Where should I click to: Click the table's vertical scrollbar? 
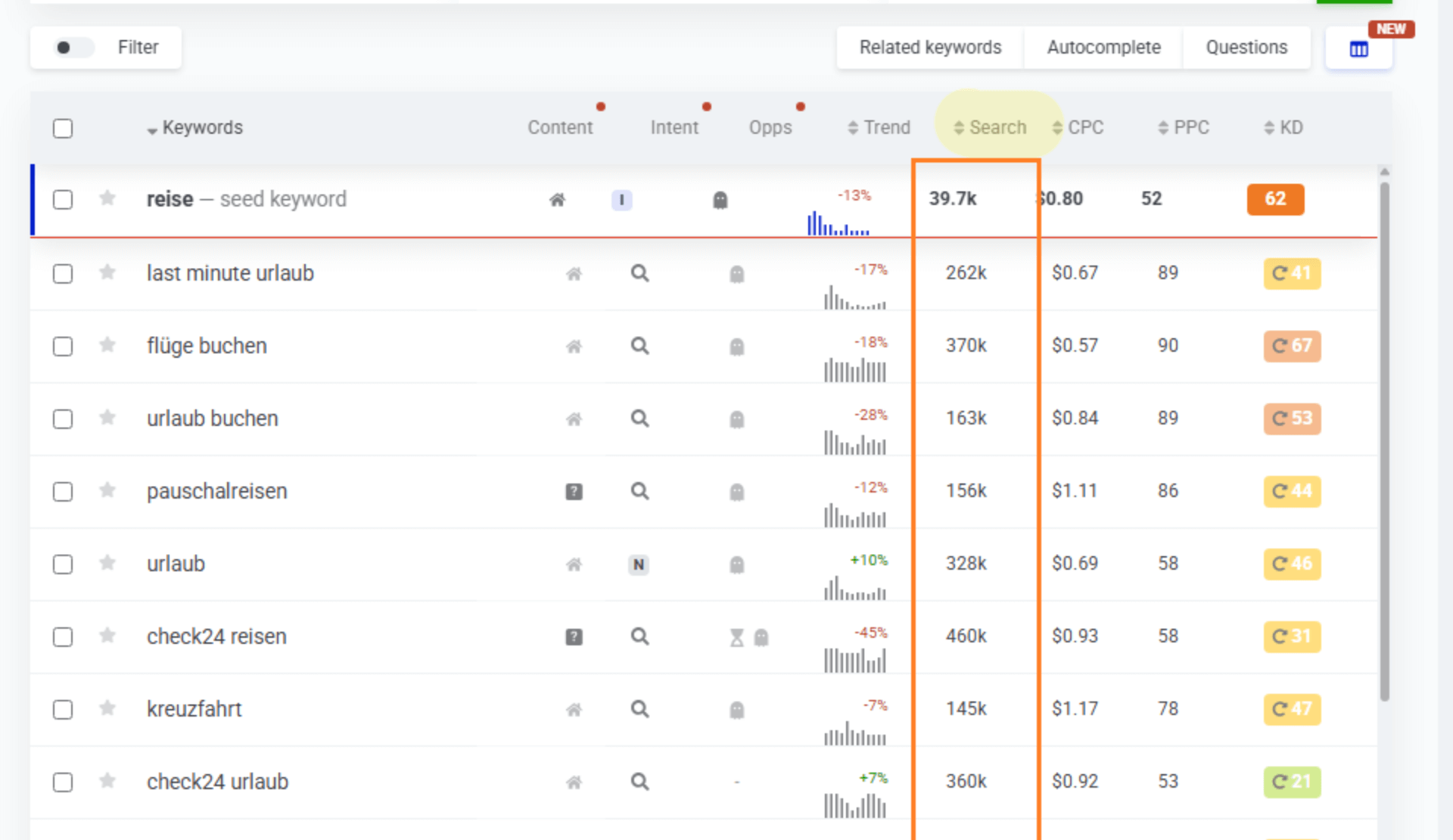(x=1384, y=439)
